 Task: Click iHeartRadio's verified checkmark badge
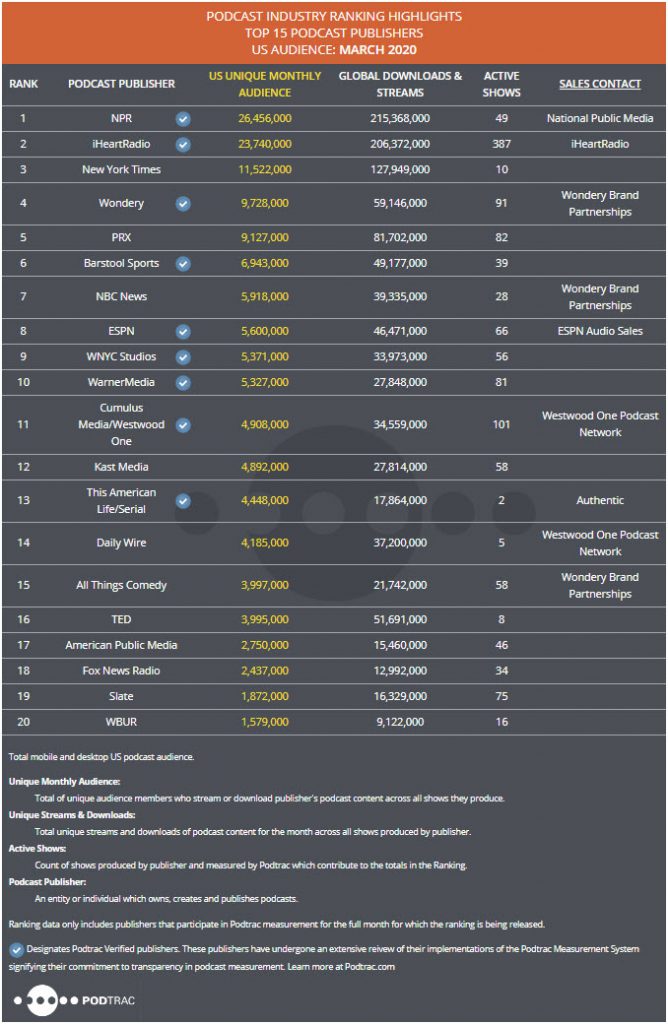pos(183,144)
